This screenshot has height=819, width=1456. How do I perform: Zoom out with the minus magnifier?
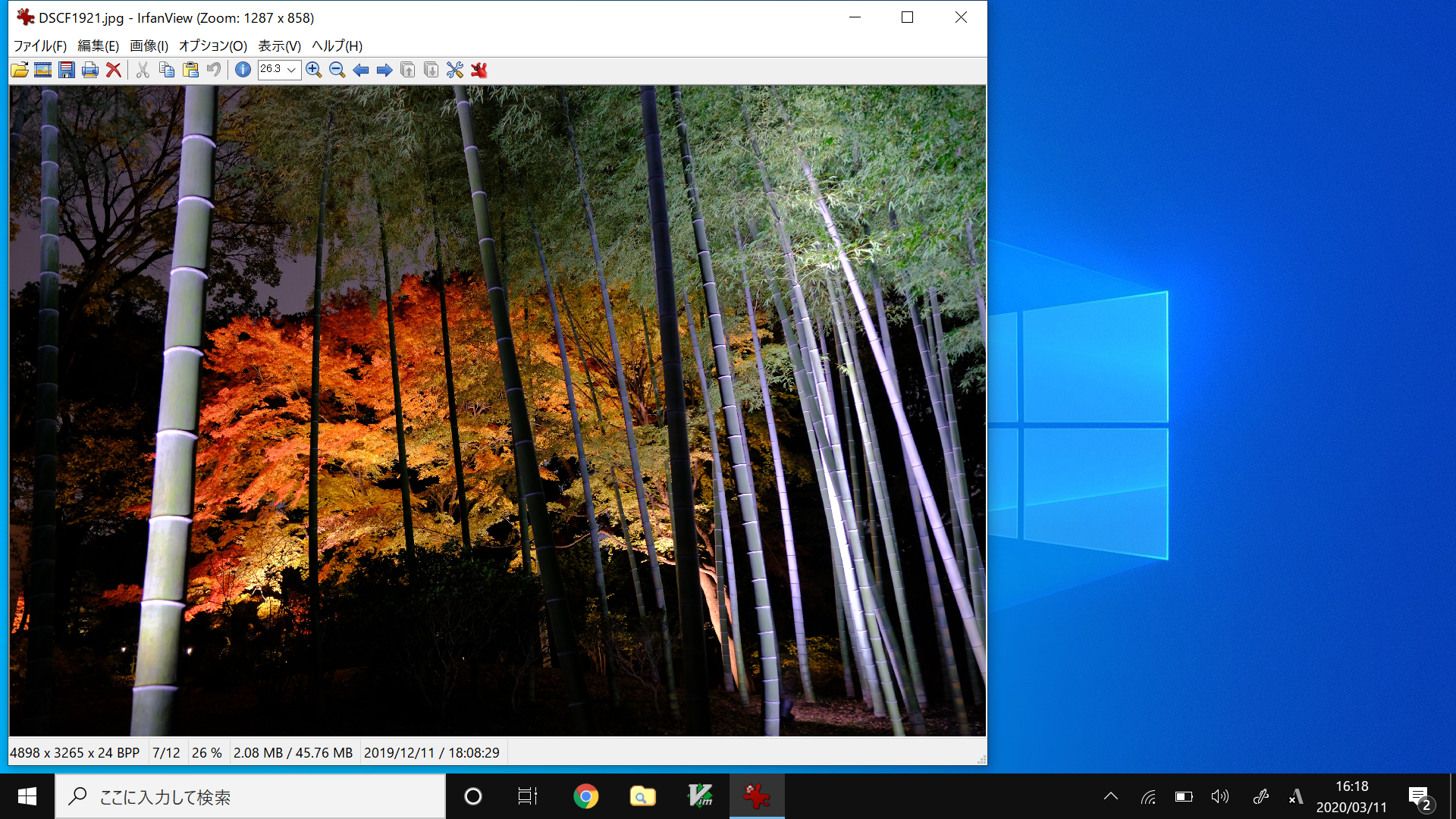click(337, 71)
